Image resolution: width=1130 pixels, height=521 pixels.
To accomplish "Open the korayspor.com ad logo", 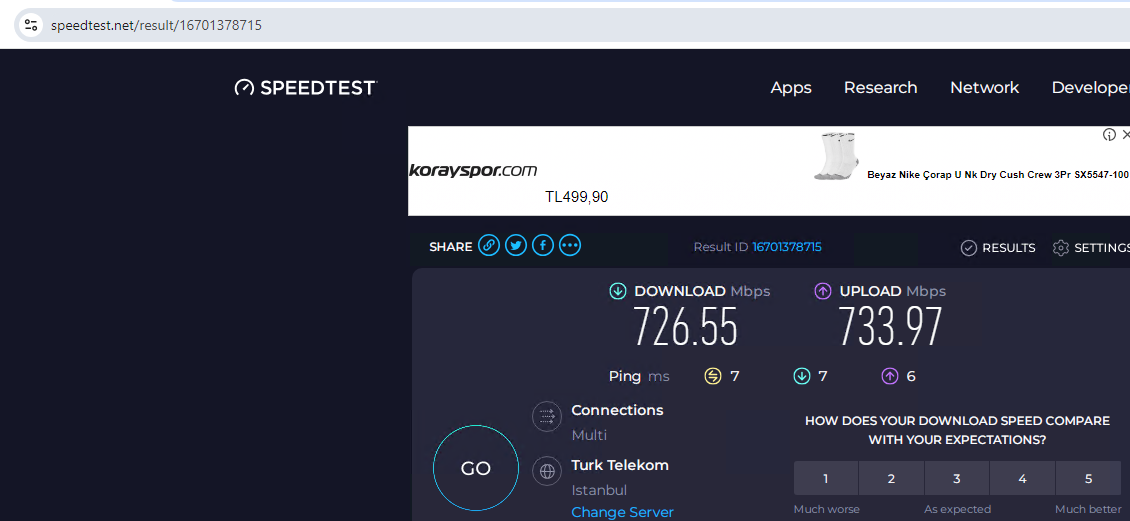I will (473, 171).
